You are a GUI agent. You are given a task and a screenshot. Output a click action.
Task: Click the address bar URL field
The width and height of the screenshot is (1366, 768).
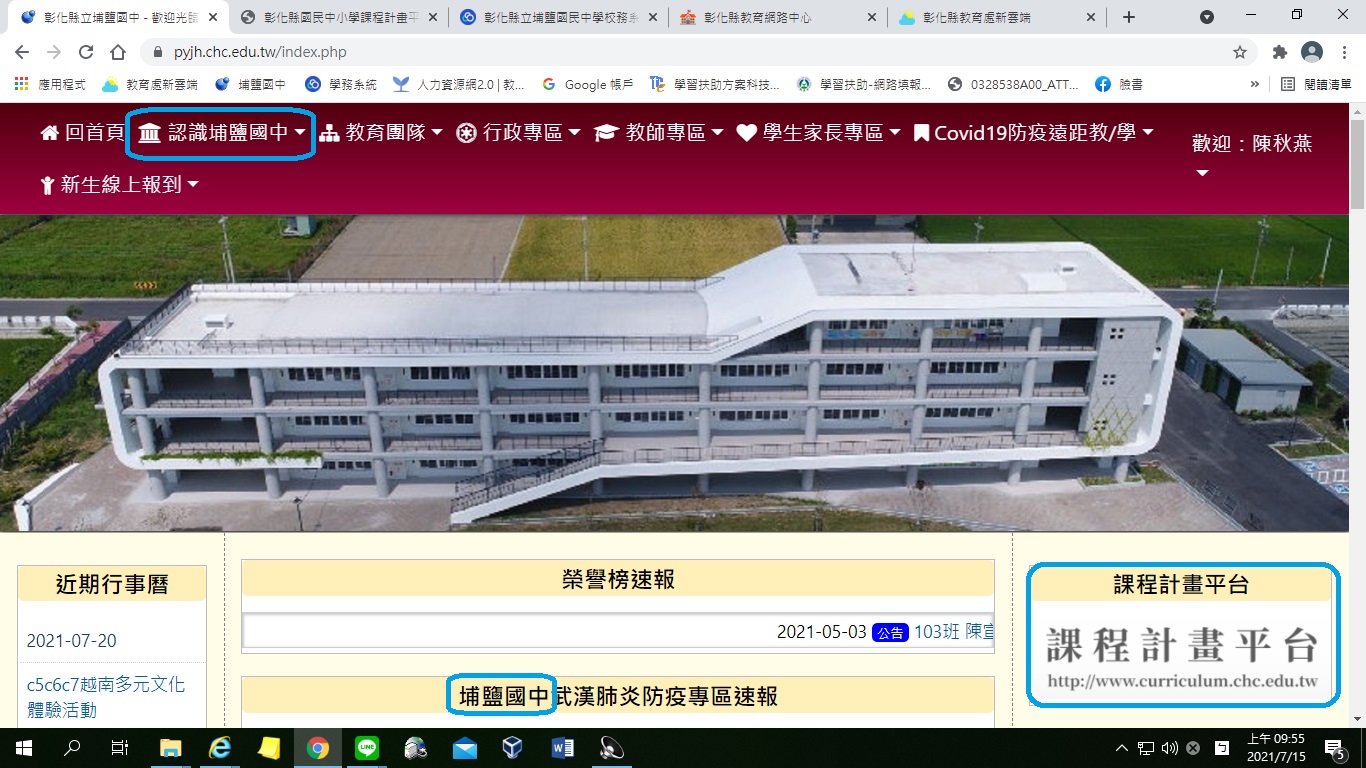click(690, 52)
